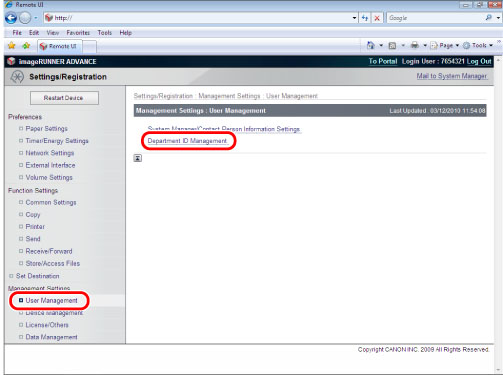The width and height of the screenshot is (503, 375).
Task: Click the return-to-top arrow icon
Action: pos(138,158)
